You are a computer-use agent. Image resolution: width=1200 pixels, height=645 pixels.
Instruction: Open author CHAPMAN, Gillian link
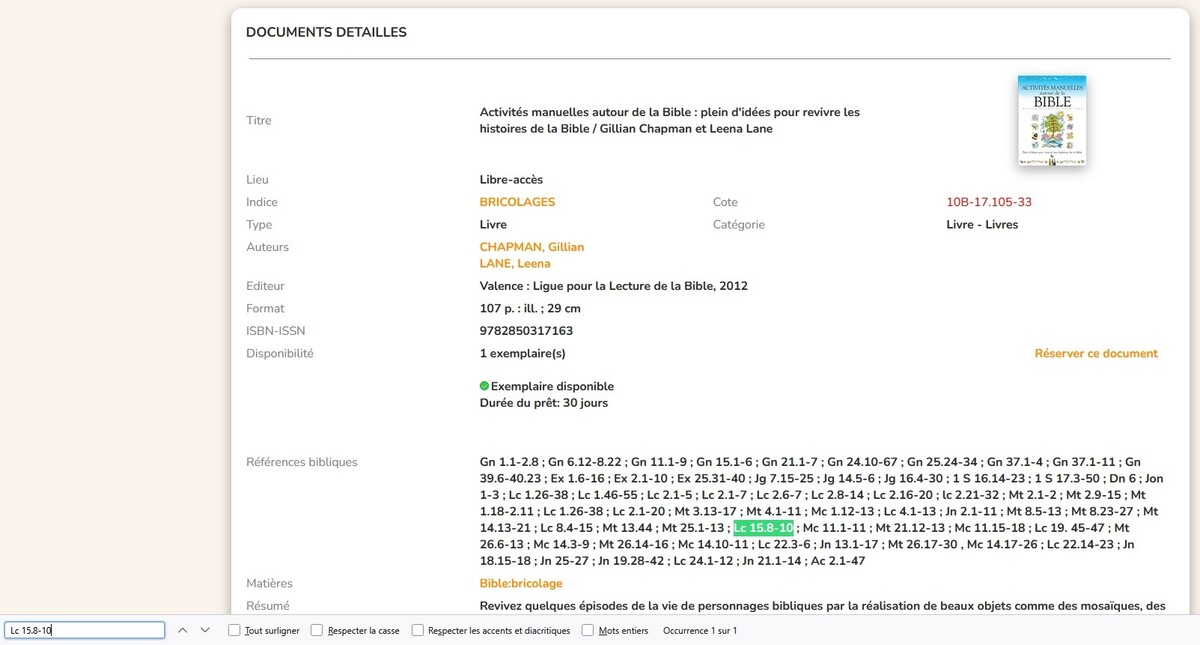531,247
